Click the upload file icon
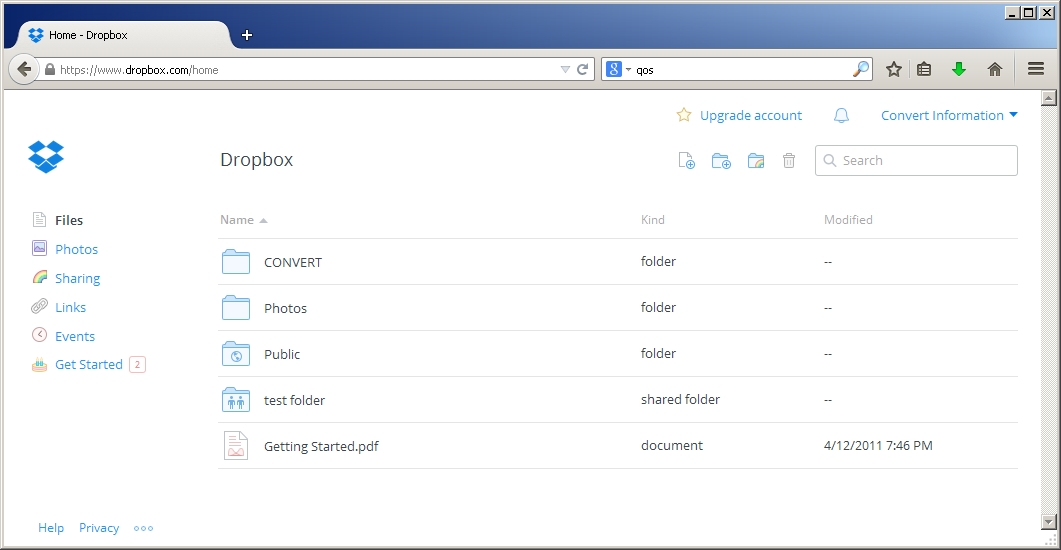Viewport: 1061px width, 550px height. coord(686,161)
